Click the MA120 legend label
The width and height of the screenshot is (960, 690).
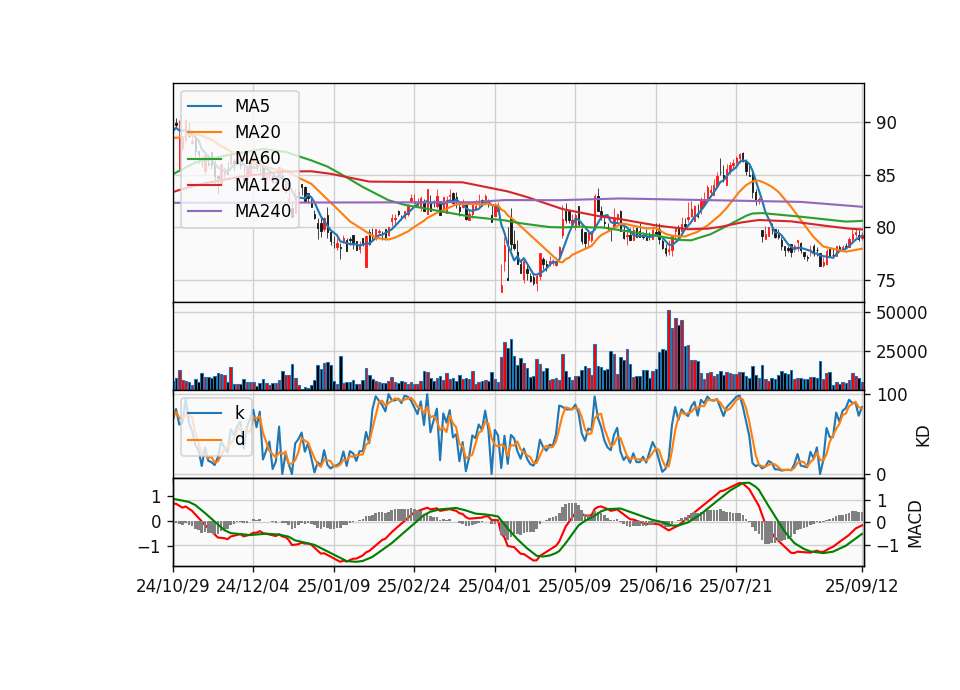tap(263, 185)
